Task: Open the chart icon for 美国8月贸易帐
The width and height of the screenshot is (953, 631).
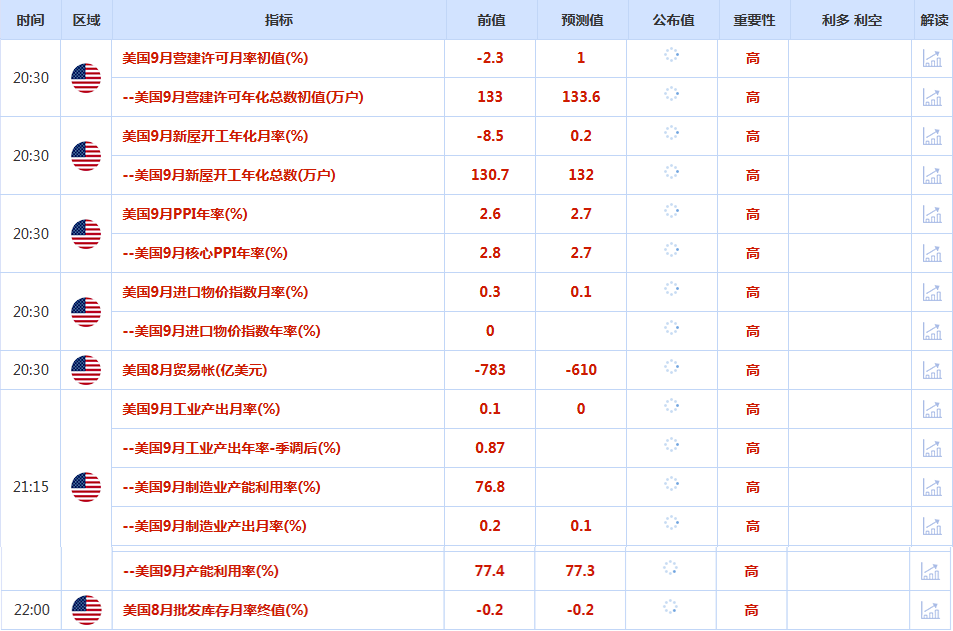Action: tap(932, 371)
